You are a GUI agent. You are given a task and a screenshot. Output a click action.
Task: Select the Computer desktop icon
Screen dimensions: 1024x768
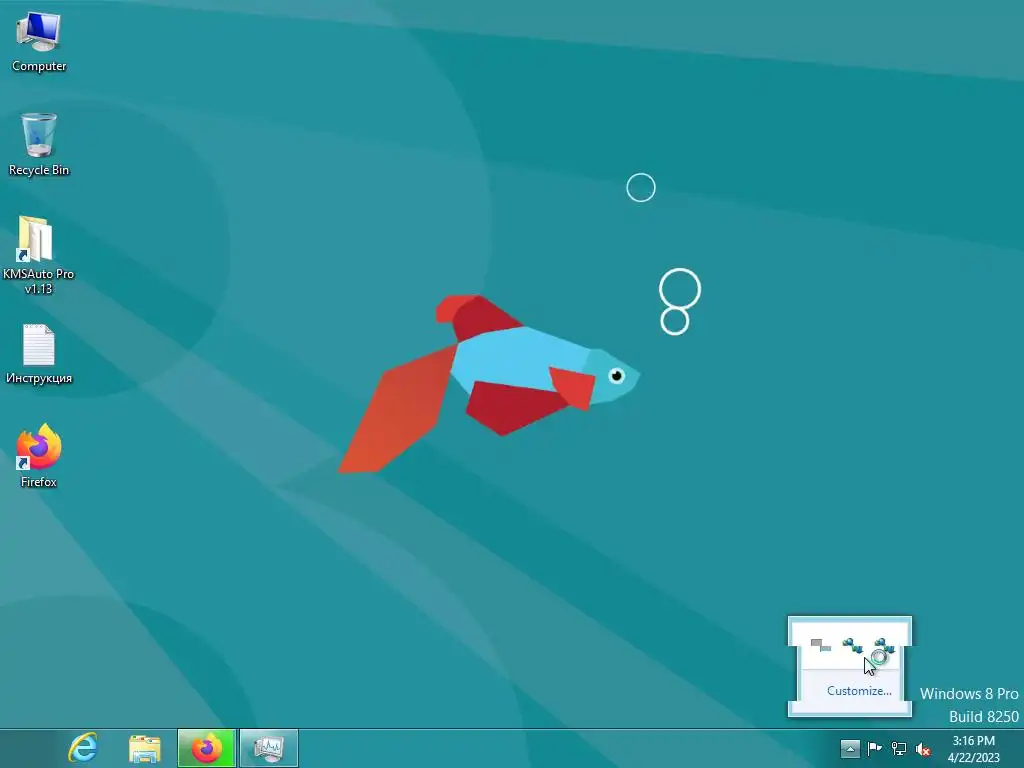click(39, 42)
